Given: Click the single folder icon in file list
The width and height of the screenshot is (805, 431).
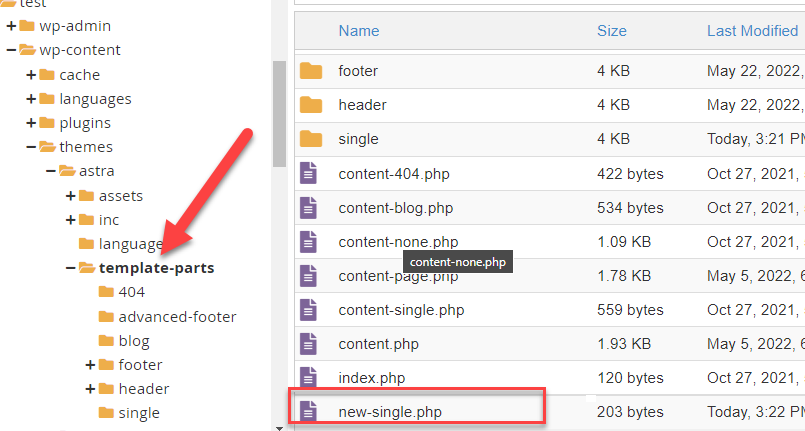Looking at the screenshot, I should pyautogui.click(x=311, y=139).
